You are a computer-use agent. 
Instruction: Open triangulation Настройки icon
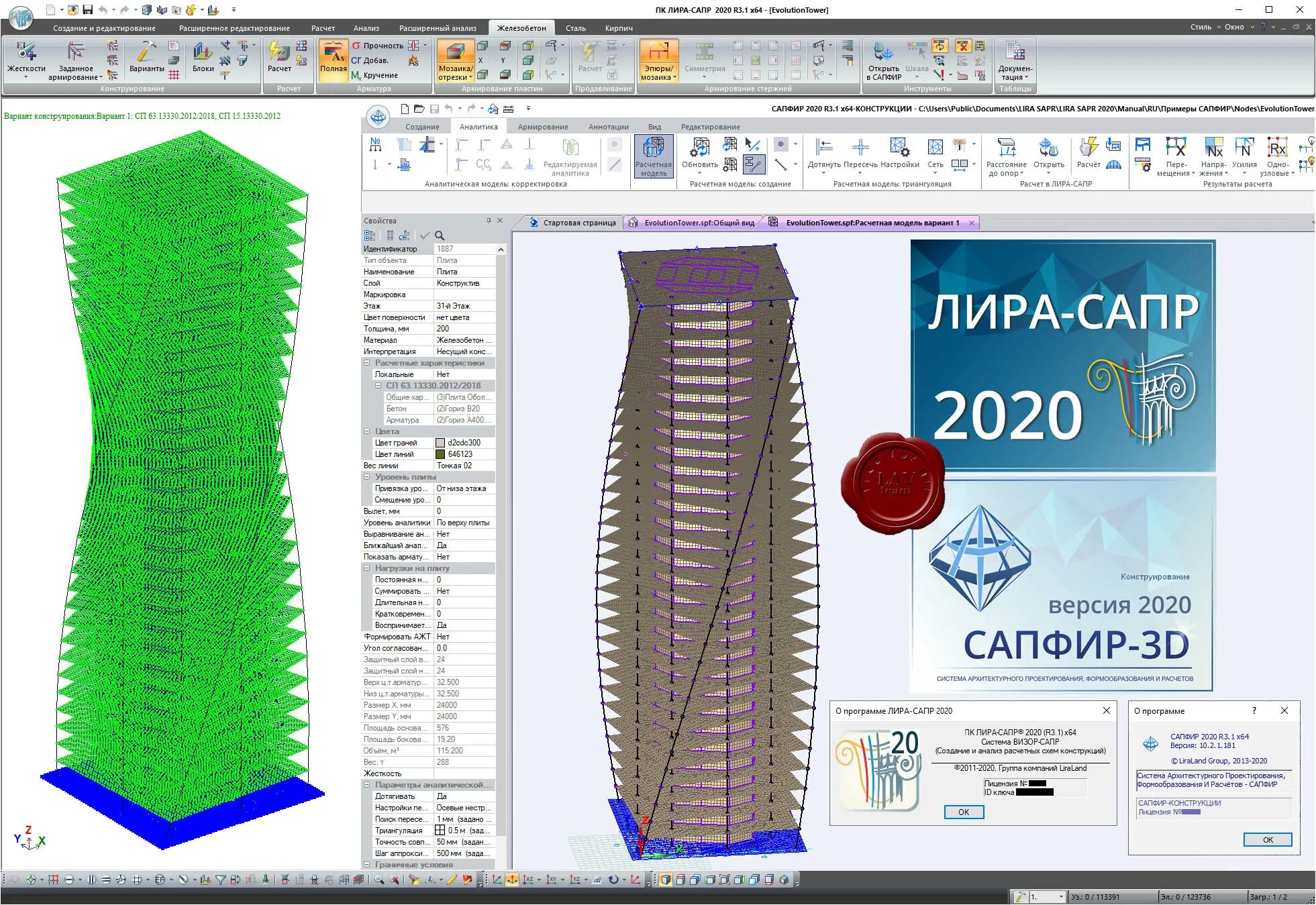pos(899,147)
